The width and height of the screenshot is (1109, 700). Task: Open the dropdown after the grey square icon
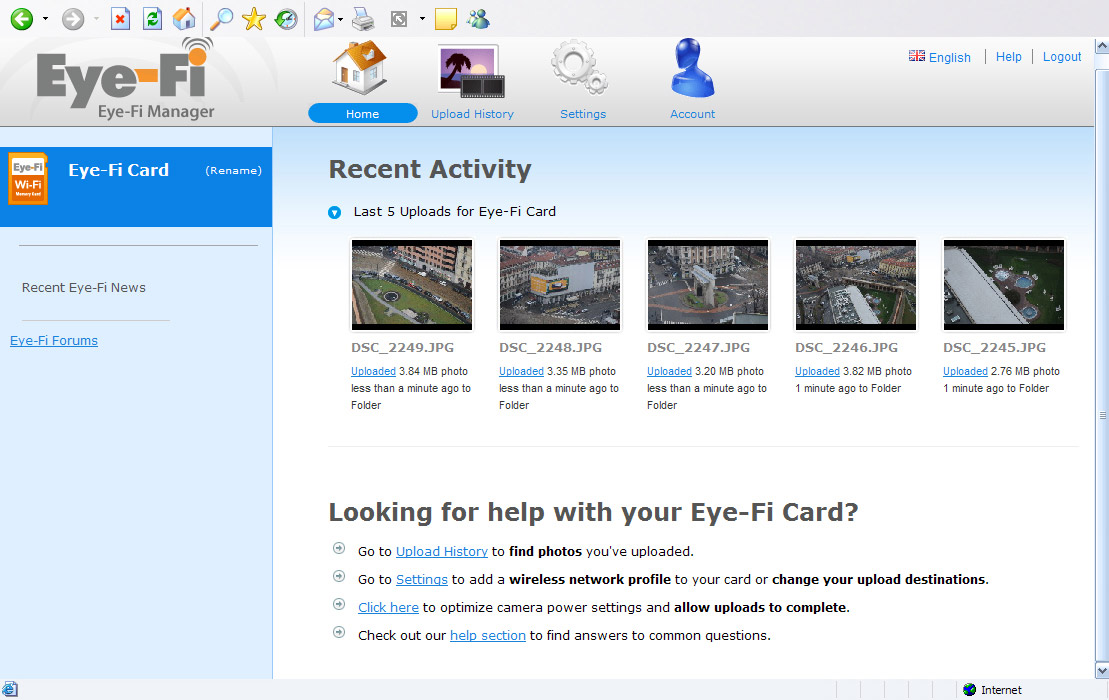[x=422, y=18]
